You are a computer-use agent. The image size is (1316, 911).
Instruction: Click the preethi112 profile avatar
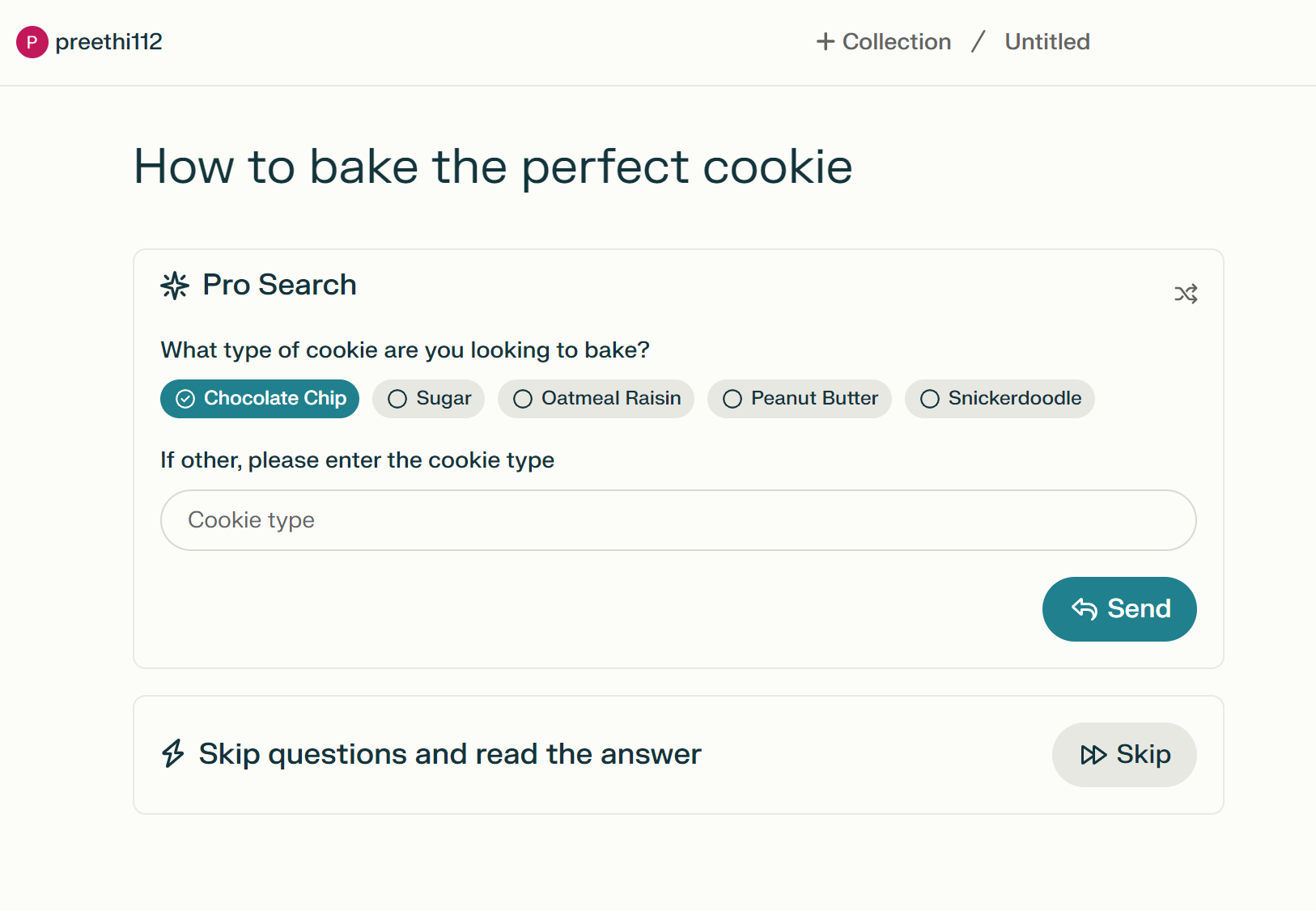tap(32, 42)
